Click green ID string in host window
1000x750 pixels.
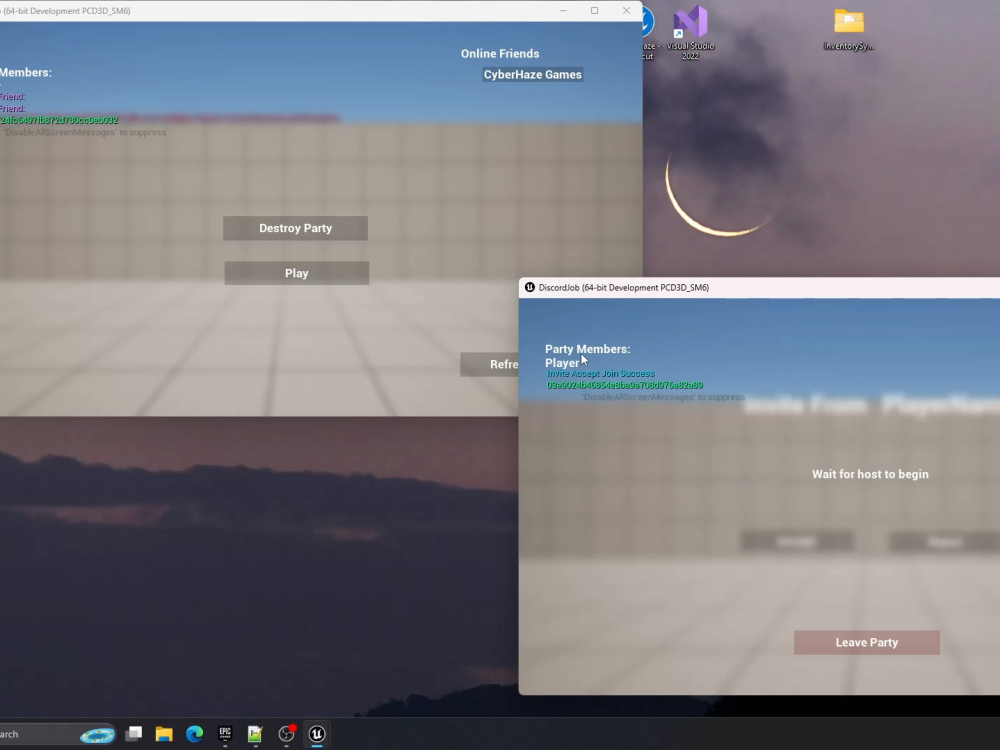[x=59, y=120]
